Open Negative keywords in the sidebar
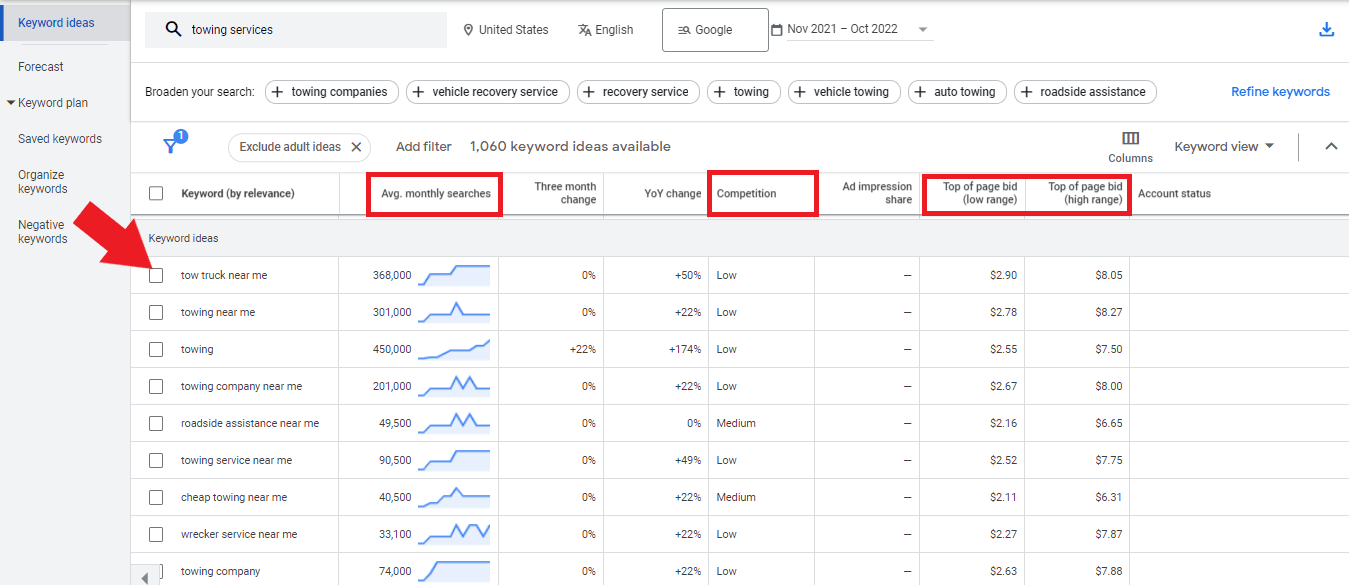Screen dimensions: 1349x585 (40, 231)
